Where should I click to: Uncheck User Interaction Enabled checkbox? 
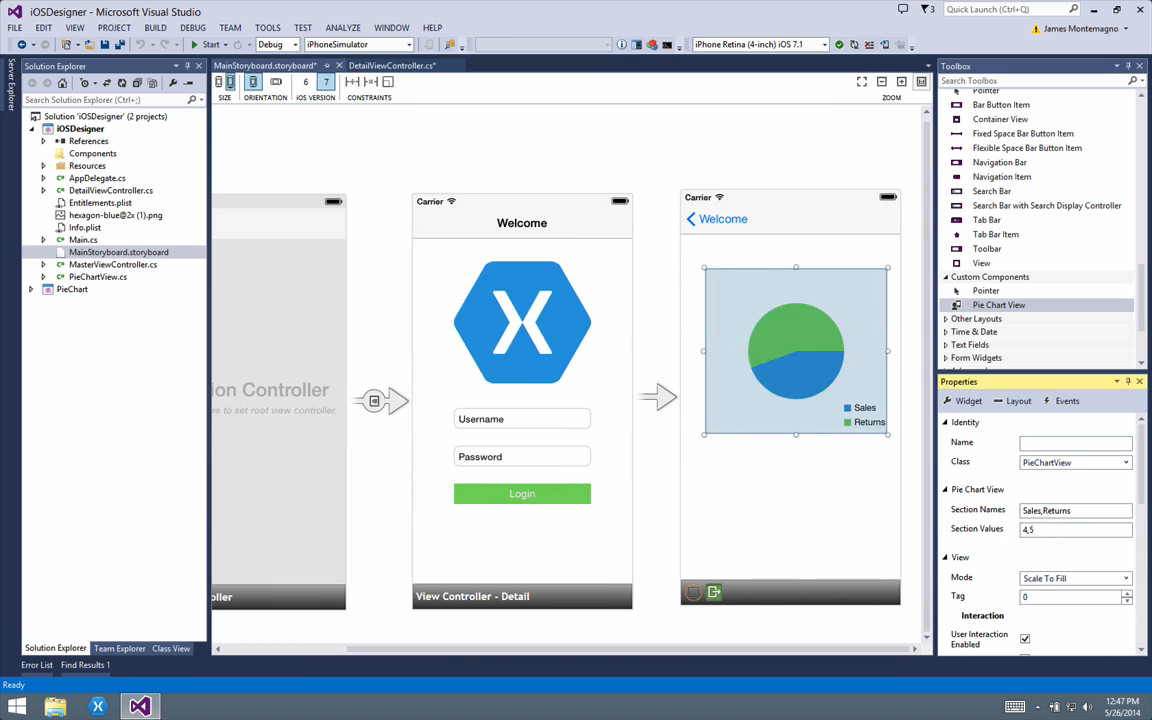(1025, 639)
